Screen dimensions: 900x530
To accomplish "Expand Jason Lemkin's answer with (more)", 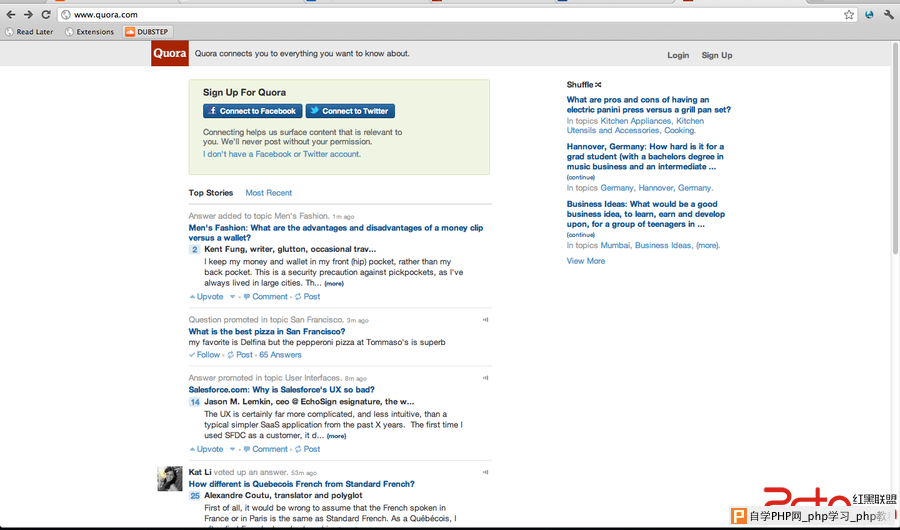I will coord(336,436).
